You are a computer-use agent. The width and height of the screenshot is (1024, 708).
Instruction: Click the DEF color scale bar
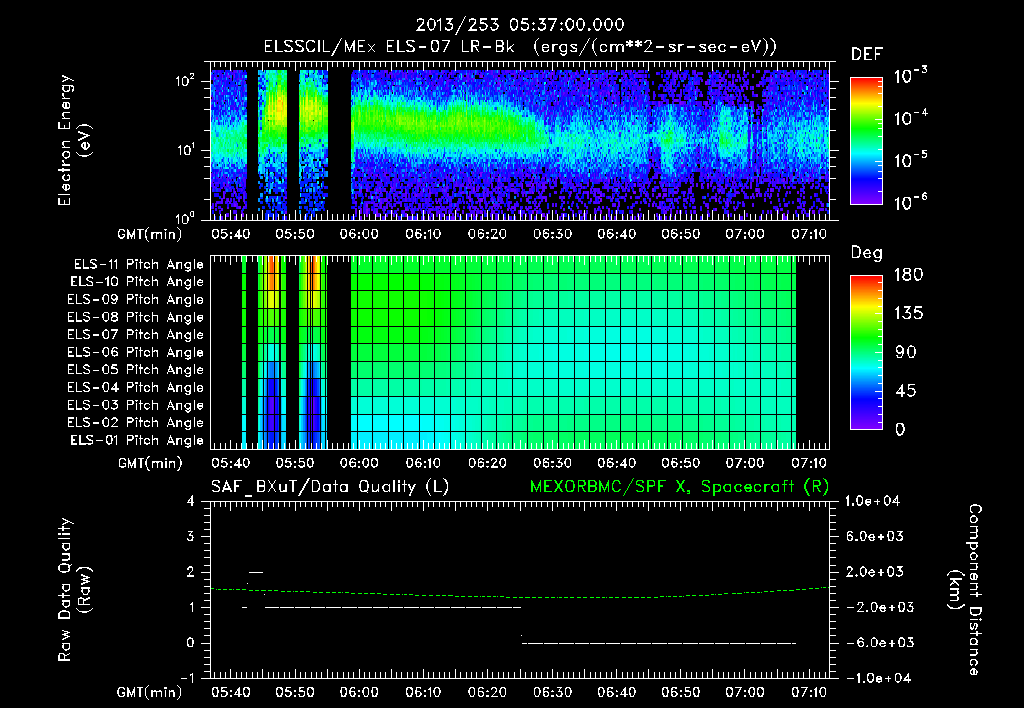click(x=866, y=140)
